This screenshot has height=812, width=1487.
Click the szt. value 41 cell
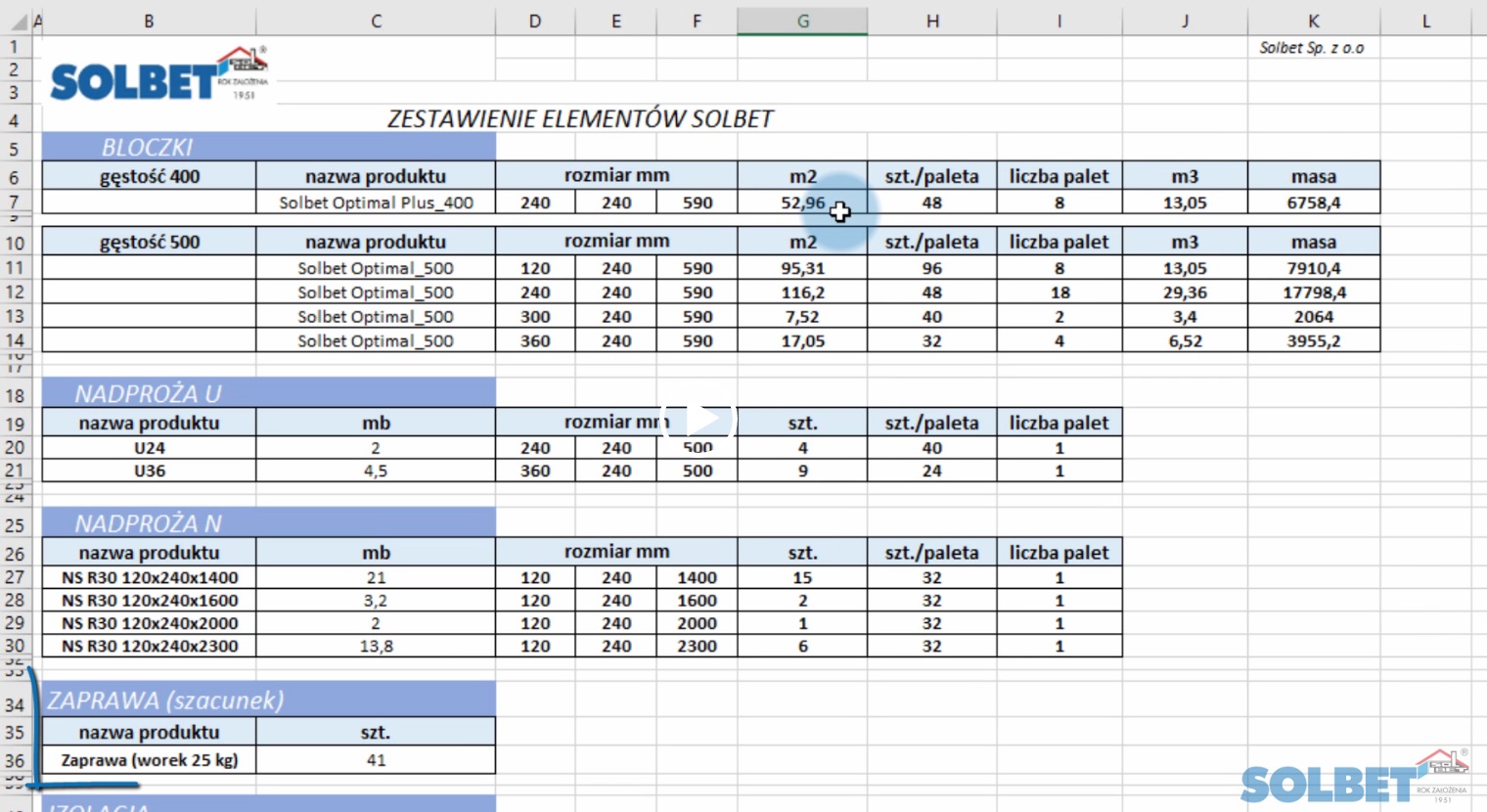click(x=376, y=760)
